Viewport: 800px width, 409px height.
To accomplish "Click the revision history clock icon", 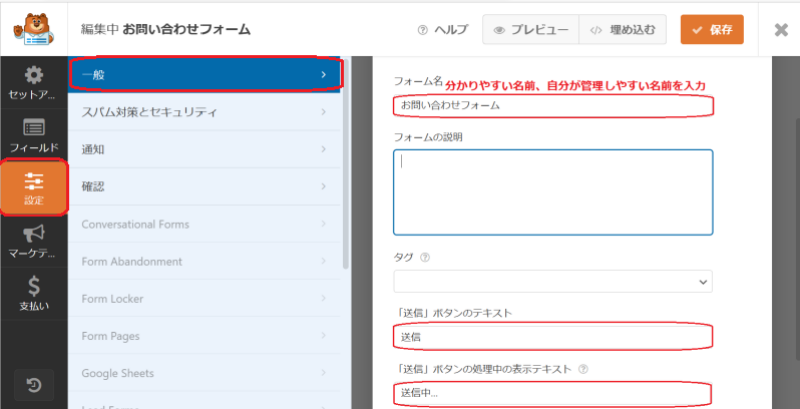I will 34,386.
